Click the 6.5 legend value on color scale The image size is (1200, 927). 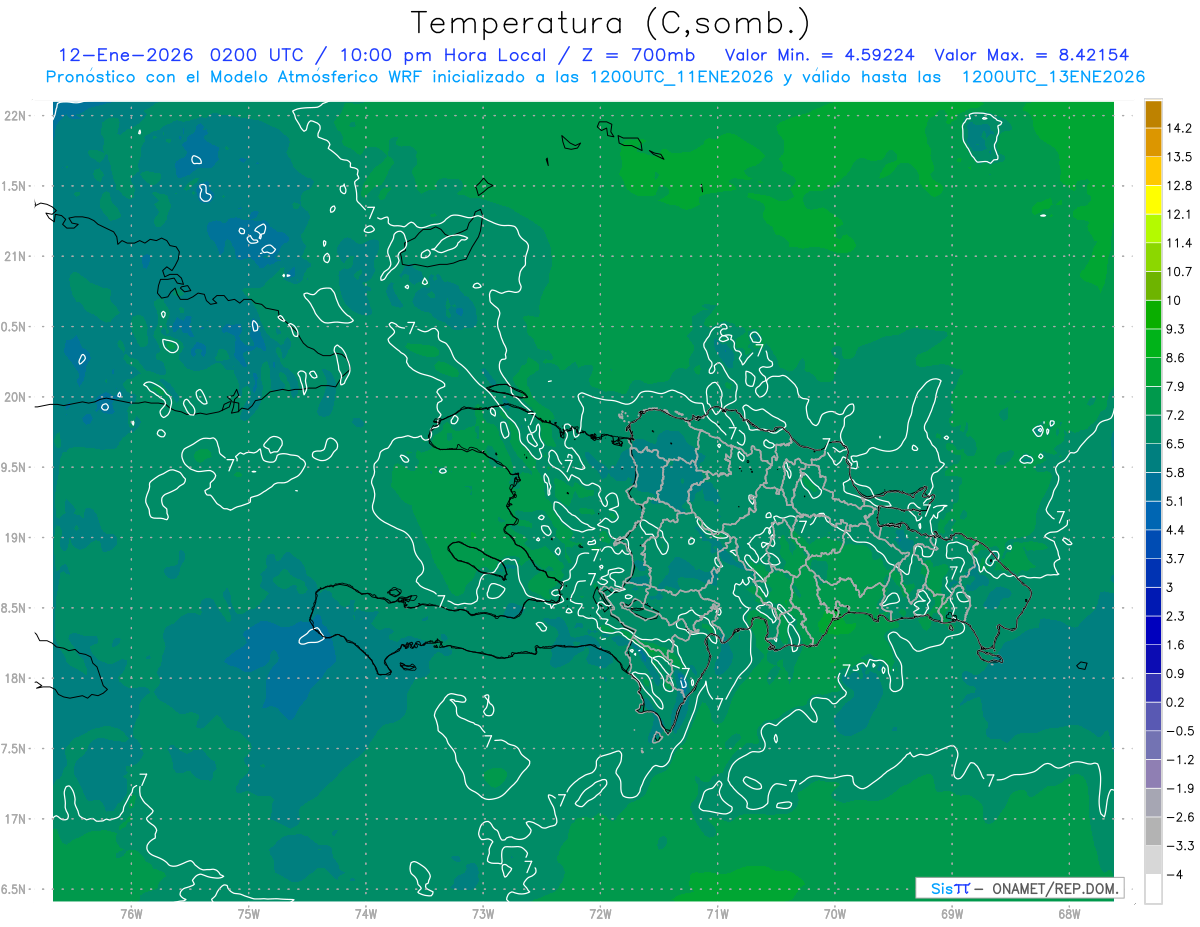pyautogui.click(x=1176, y=444)
